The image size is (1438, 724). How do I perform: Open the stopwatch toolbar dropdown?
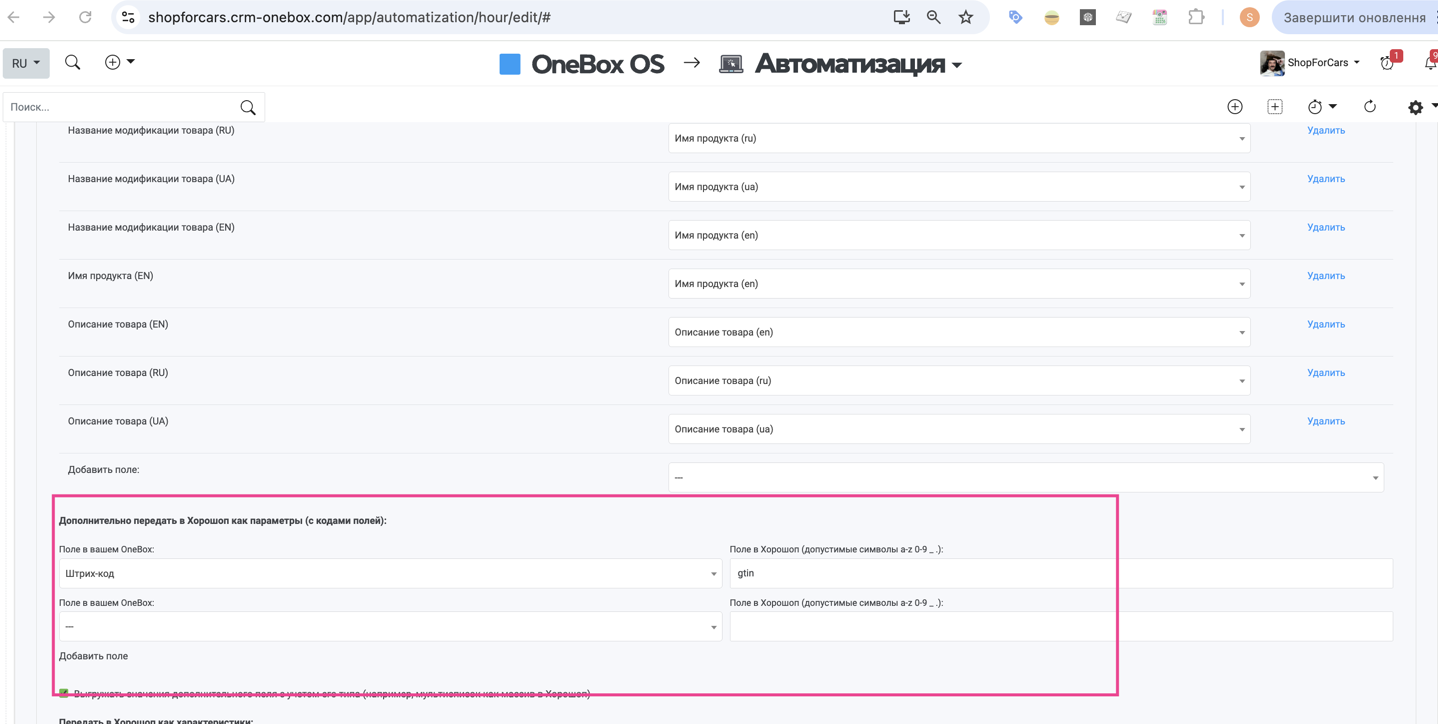(x=1321, y=107)
